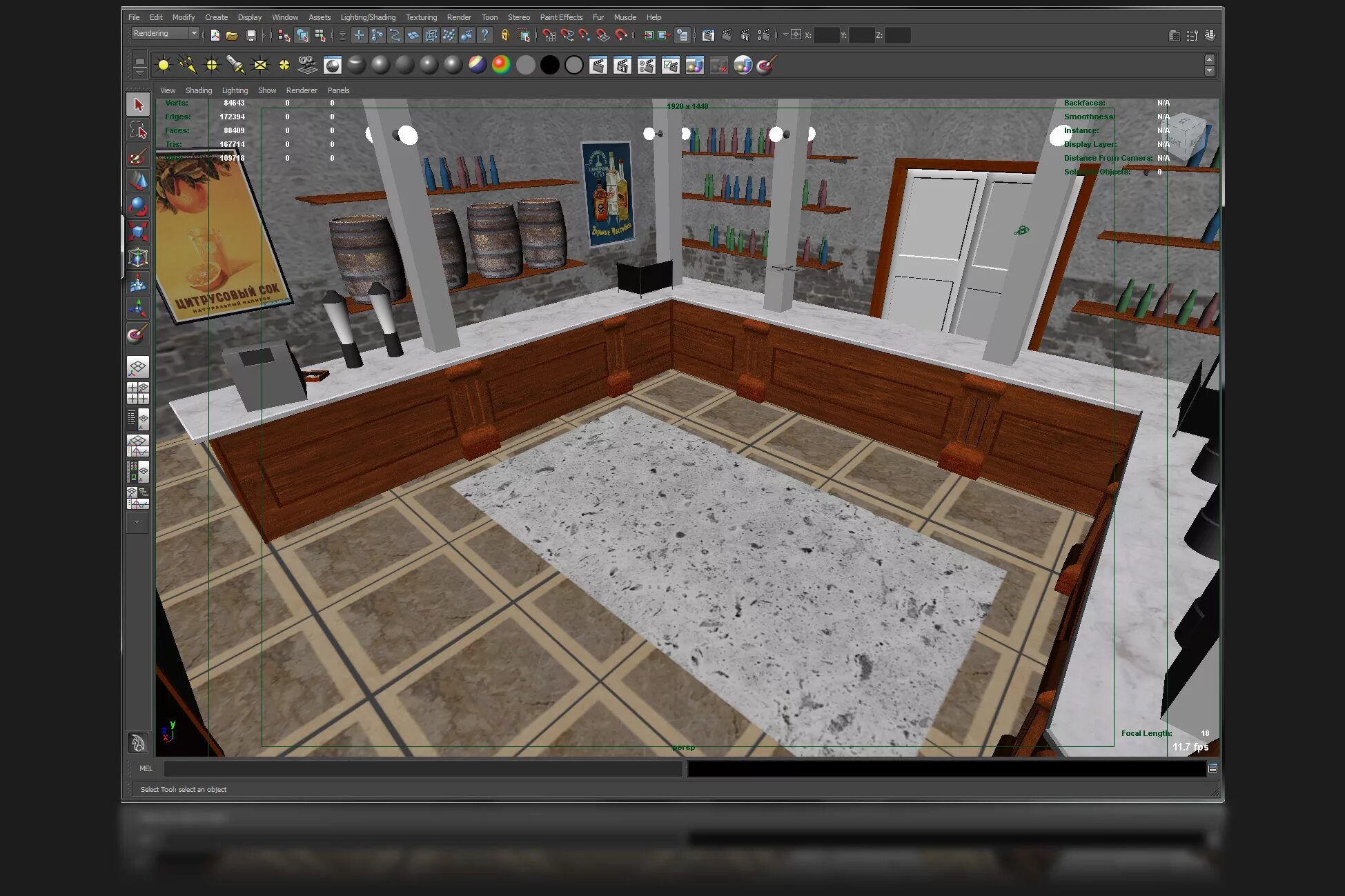This screenshot has height=896, width=1345.
Task: Toggle the selection lock icon
Action: 505,35
